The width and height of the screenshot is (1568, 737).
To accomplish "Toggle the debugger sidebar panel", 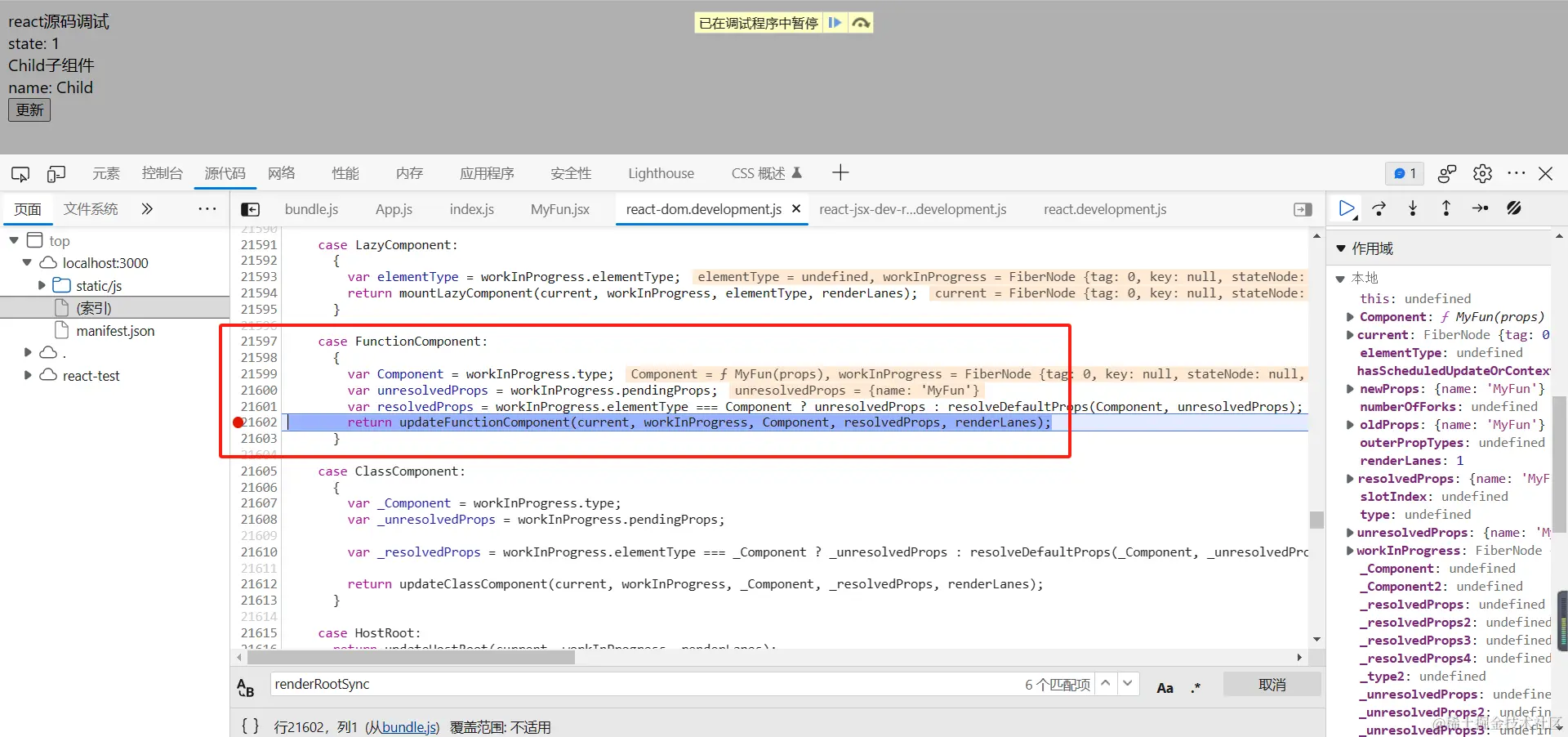I will pyautogui.click(x=1303, y=210).
